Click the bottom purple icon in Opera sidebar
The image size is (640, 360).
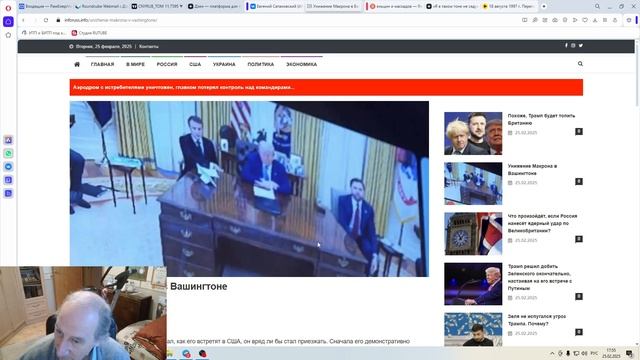point(9,193)
